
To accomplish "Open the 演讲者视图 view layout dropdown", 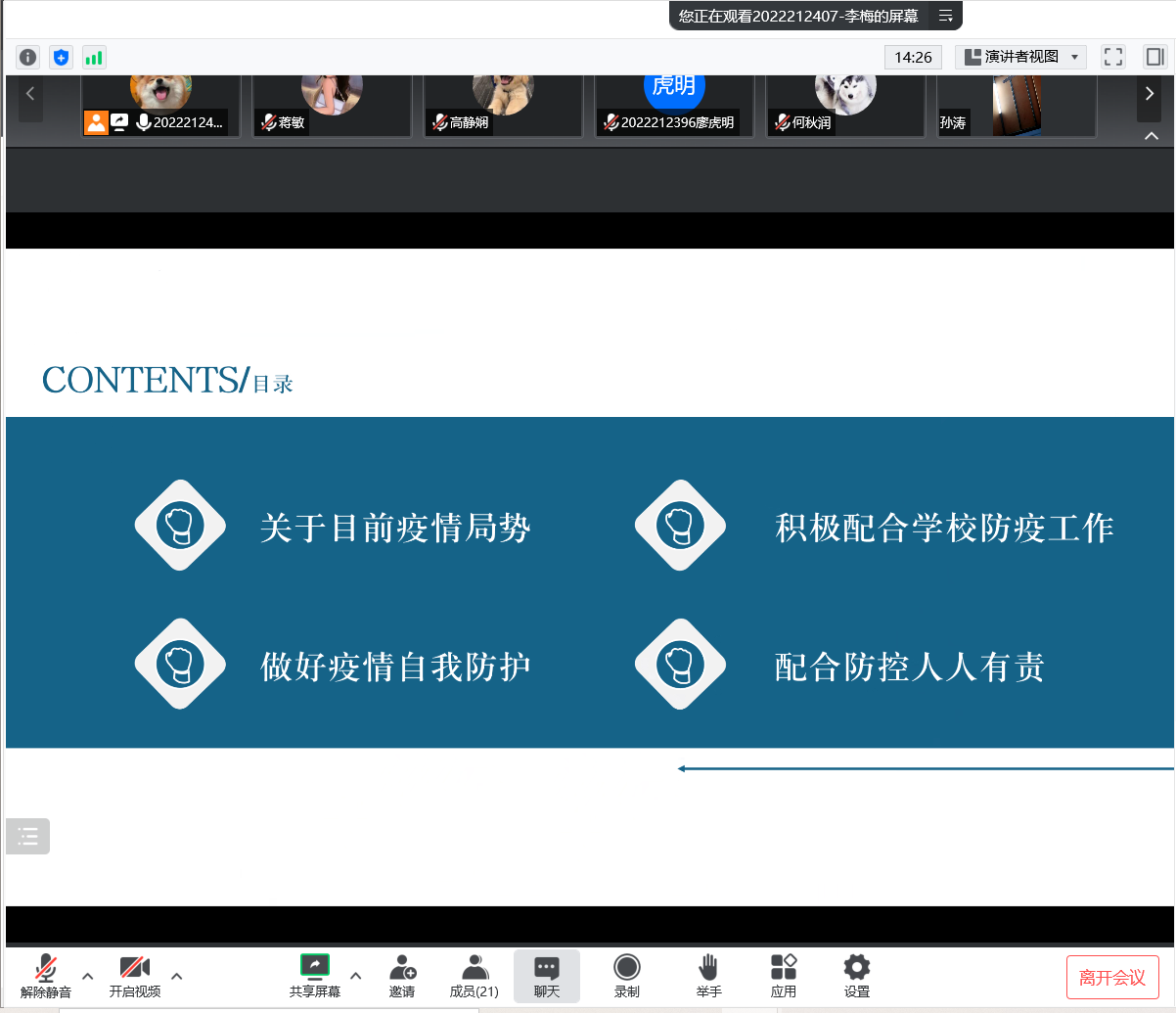I will point(1021,57).
